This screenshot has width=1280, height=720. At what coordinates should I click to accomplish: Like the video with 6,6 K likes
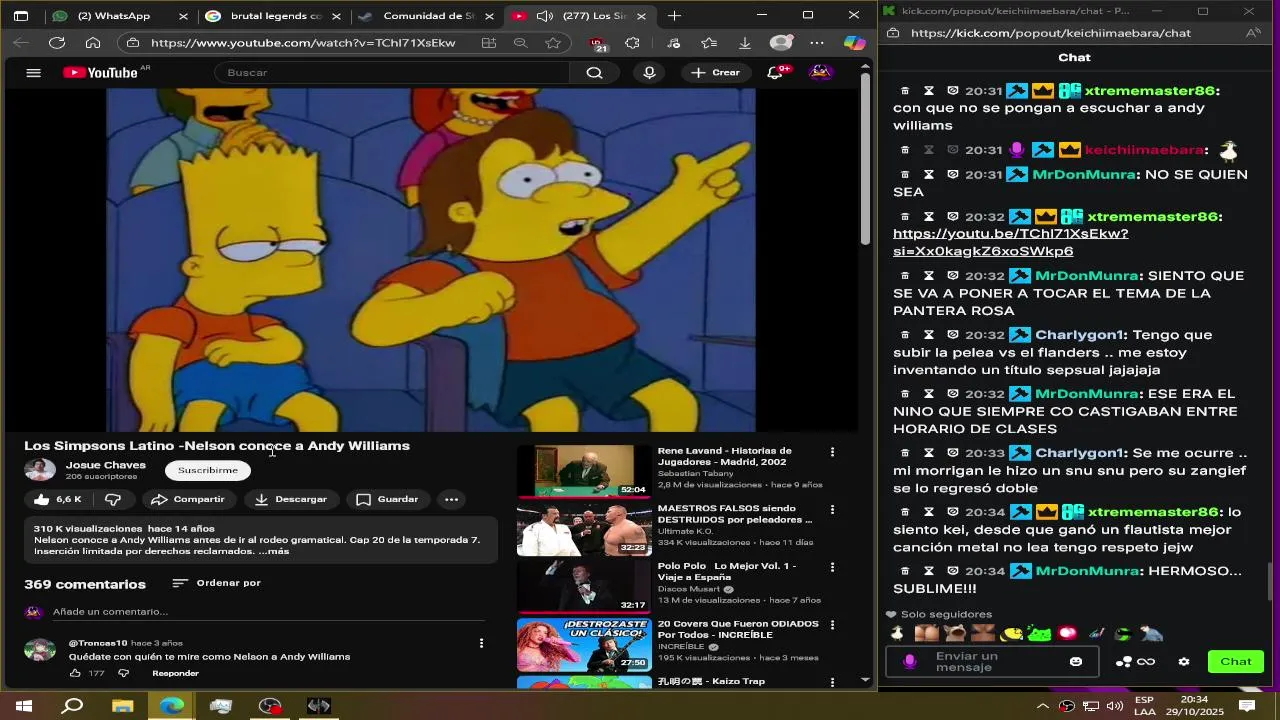click(57, 499)
